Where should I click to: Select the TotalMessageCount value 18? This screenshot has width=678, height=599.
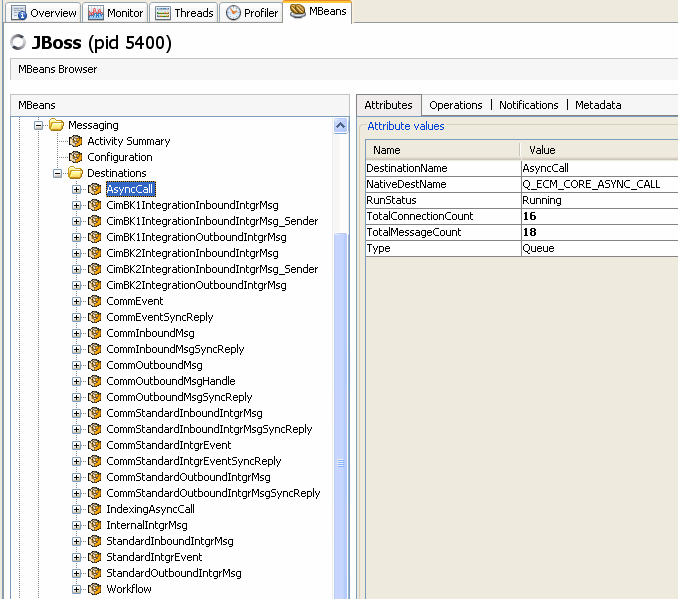tap(529, 232)
